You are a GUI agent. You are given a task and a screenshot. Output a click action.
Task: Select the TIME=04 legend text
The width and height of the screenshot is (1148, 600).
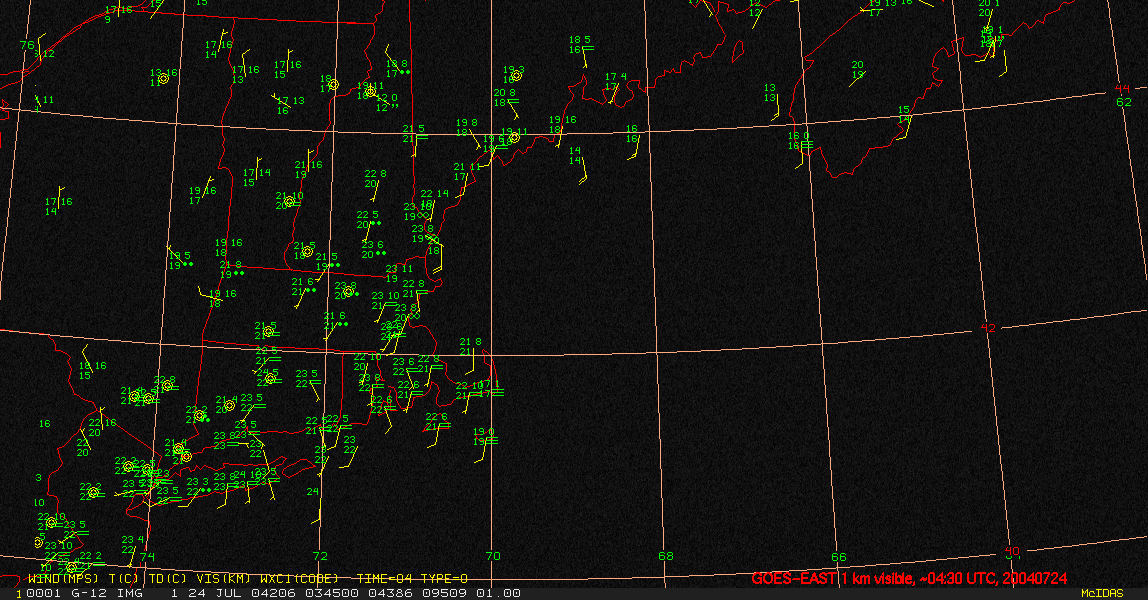[384, 579]
